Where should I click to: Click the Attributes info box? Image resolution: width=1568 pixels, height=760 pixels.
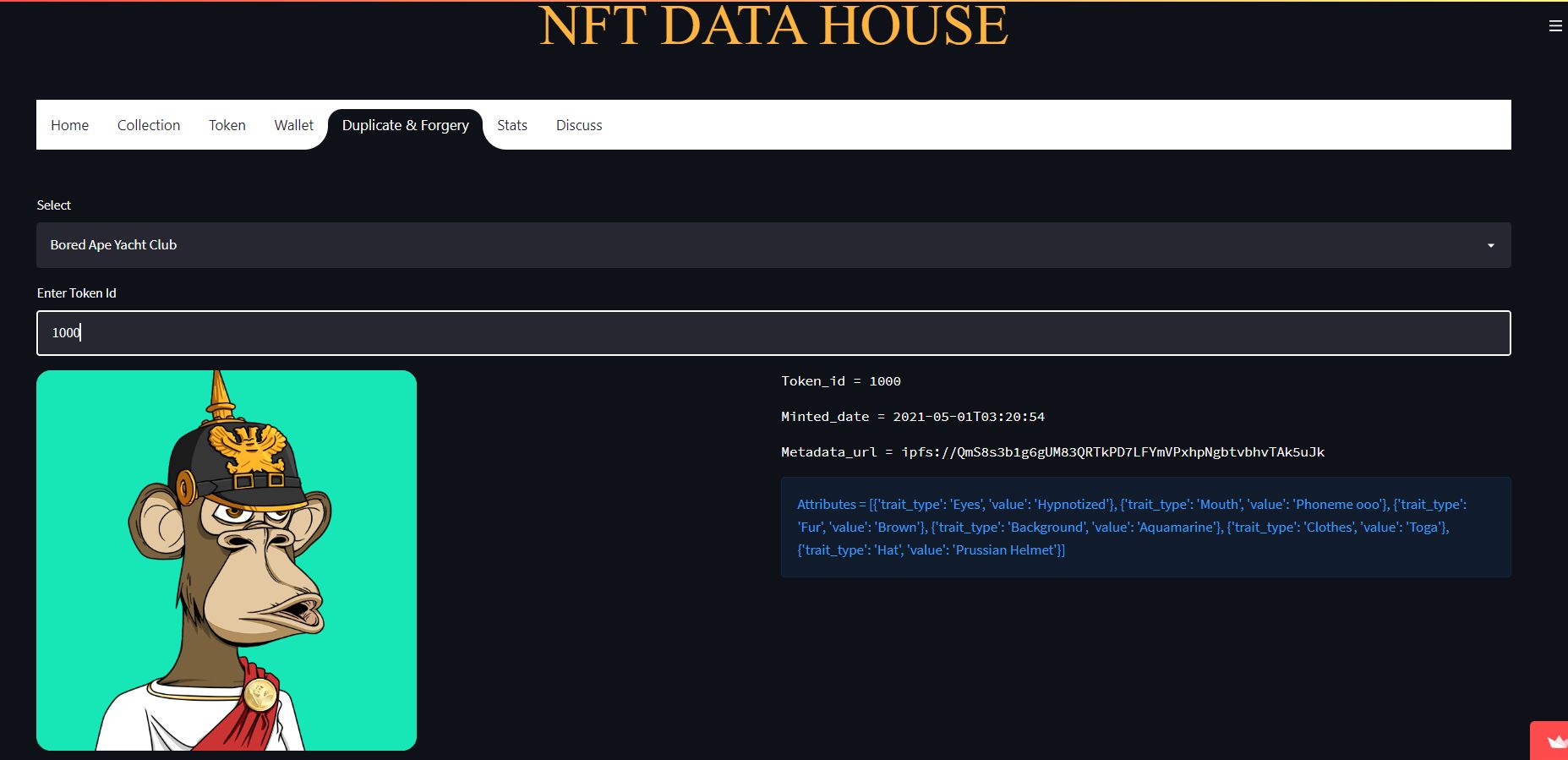pyautogui.click(x=1146, y=528)
